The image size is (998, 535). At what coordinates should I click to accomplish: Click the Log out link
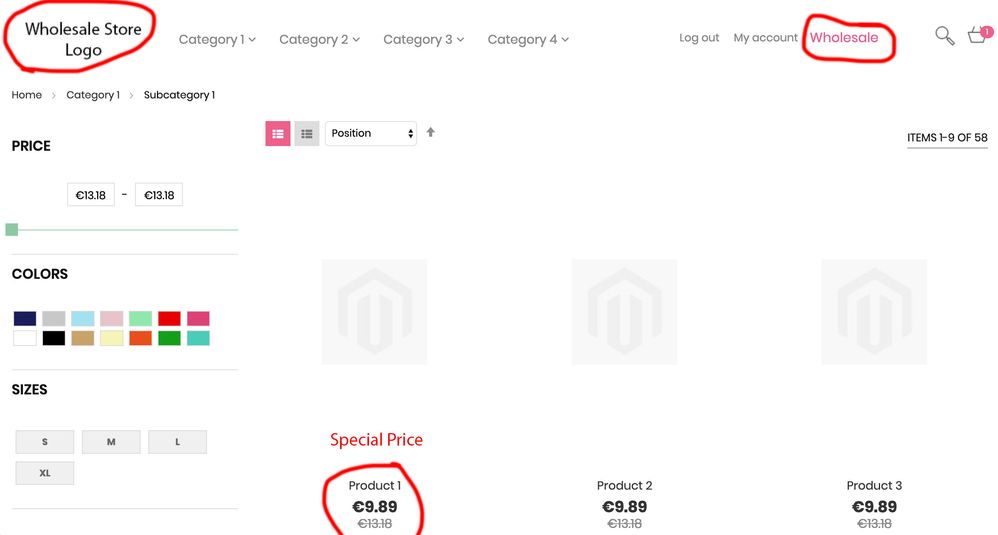coord(699,38)
